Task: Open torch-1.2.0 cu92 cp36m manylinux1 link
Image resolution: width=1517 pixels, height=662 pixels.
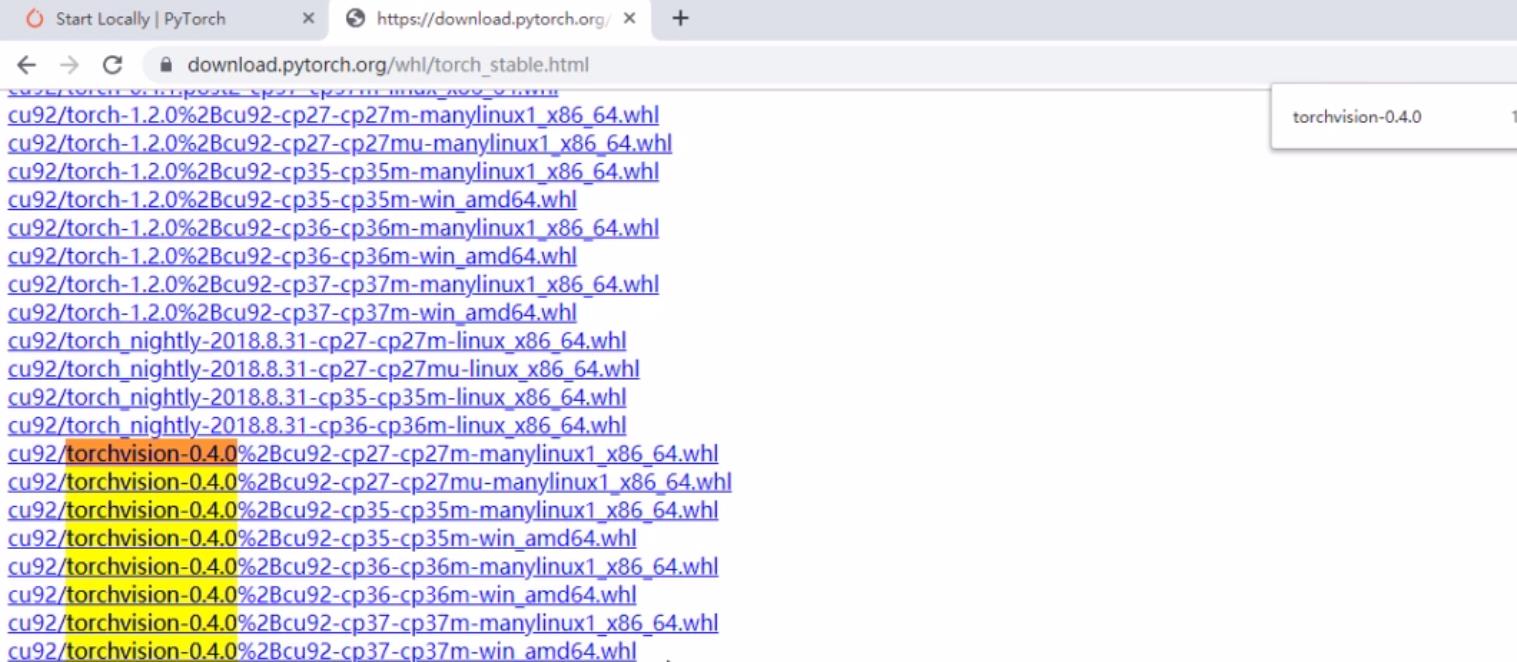Action: coord(333,228)
